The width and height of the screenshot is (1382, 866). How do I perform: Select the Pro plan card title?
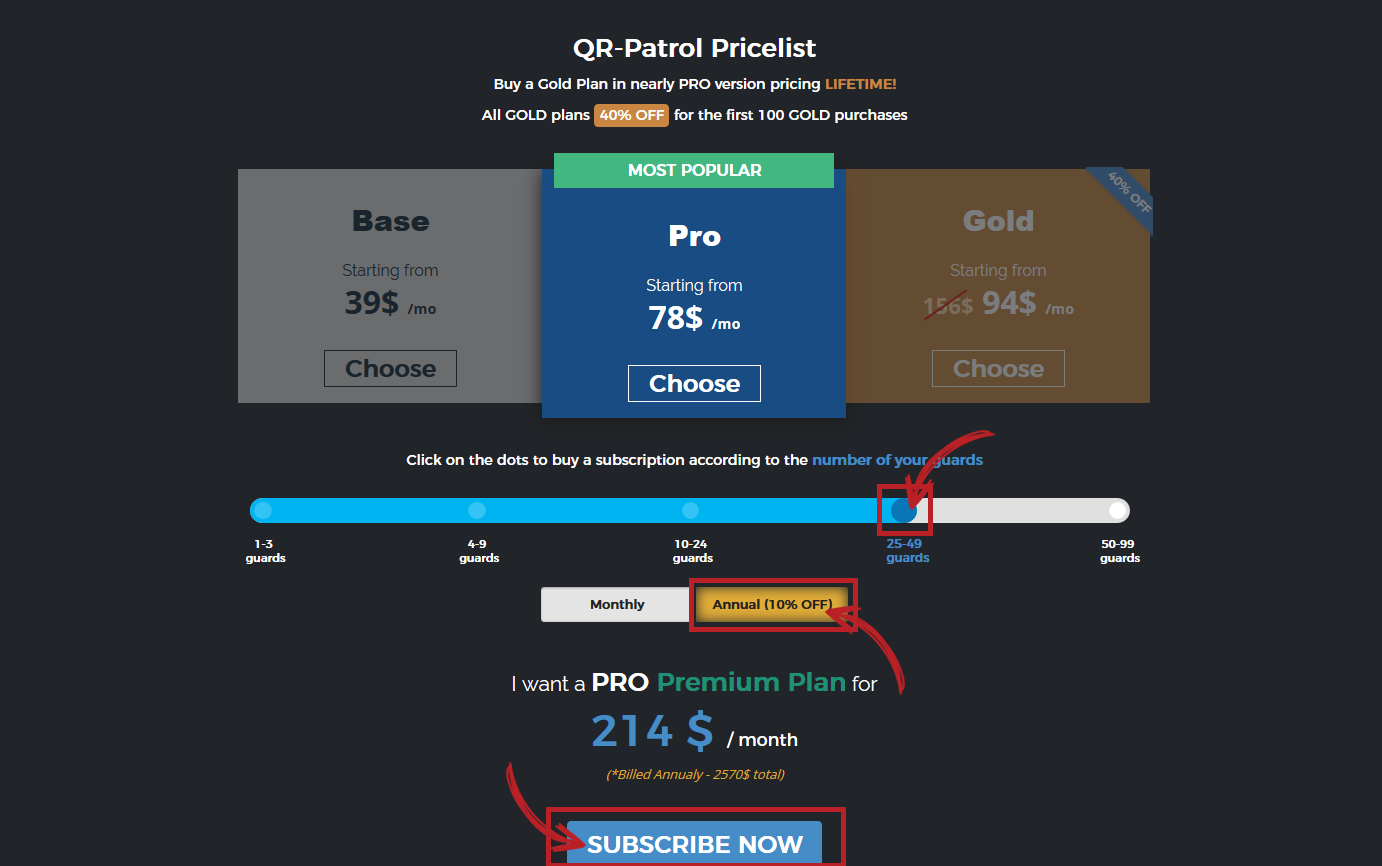click(694, 236)
